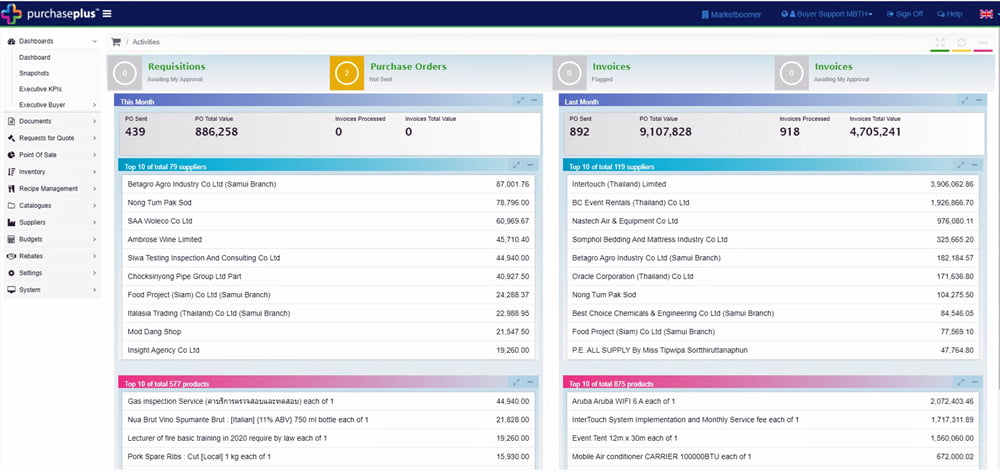1000x473 pixels.
Task: Open Invoices Awaiting My Approval tile
Action: (x=885, y=73)
